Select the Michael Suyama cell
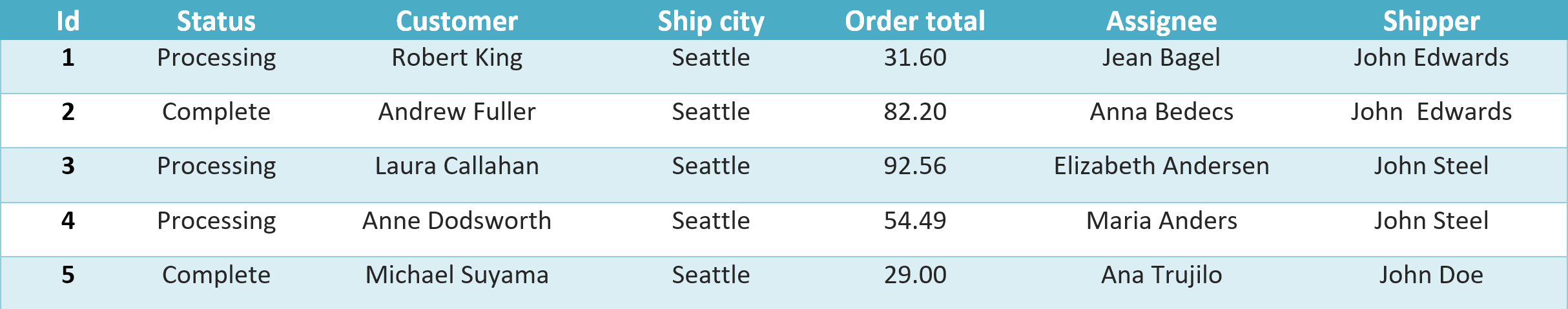Screen dimensions: 1568x309 click(457, 275)
